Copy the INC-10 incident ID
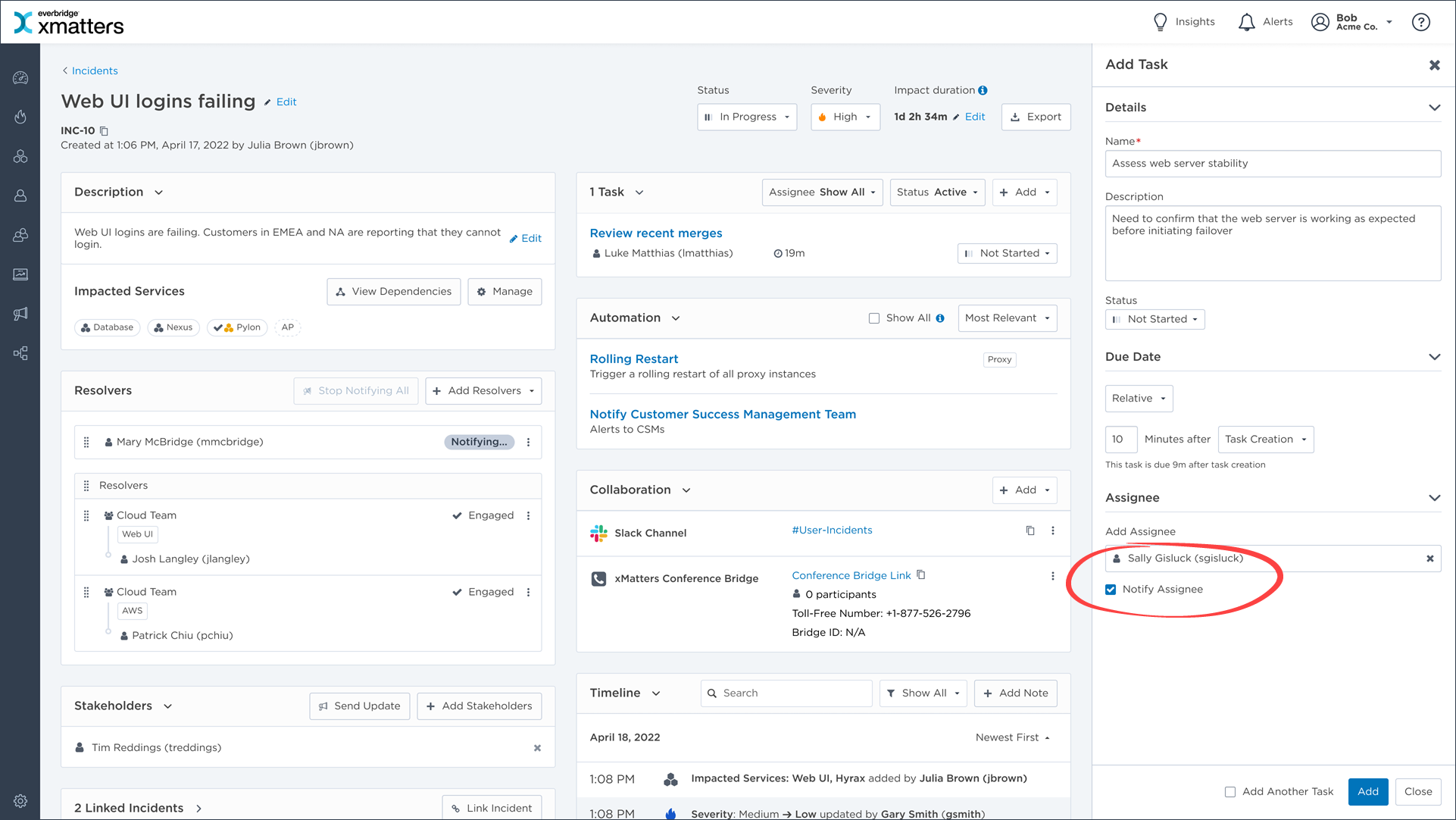 point(105,130)
